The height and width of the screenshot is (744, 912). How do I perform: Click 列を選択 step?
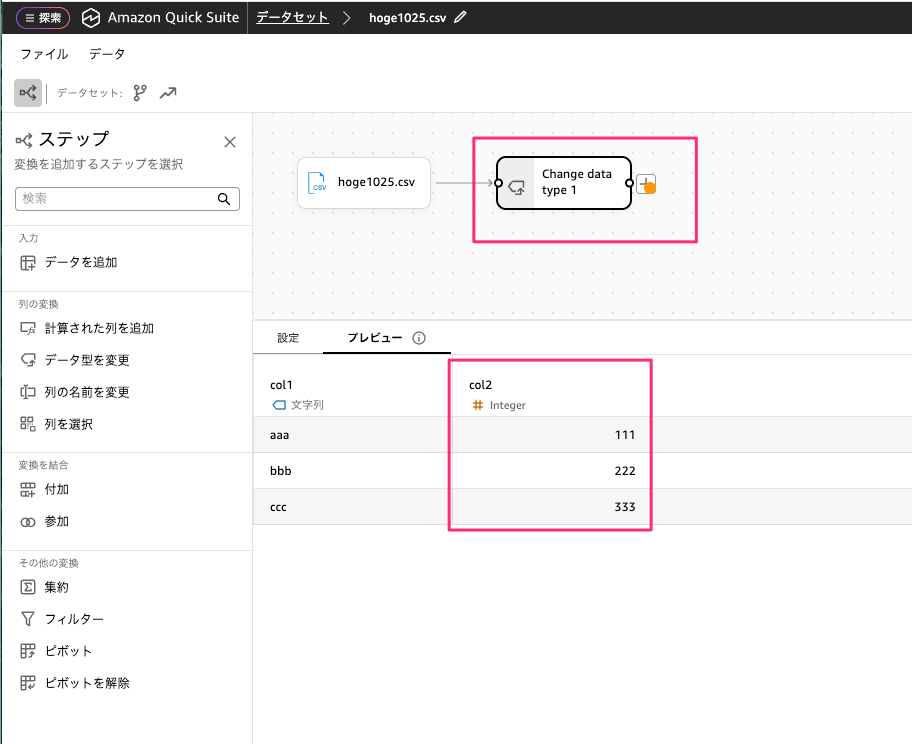tap(68, 424)
